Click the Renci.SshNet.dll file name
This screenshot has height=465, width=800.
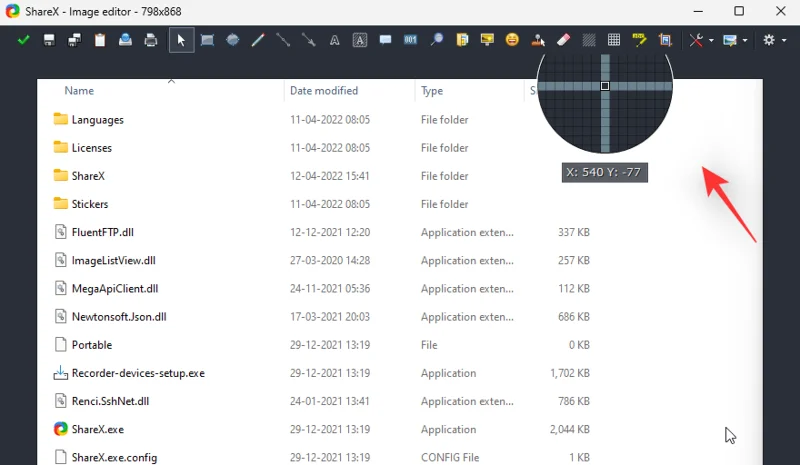tap(110, 401)
